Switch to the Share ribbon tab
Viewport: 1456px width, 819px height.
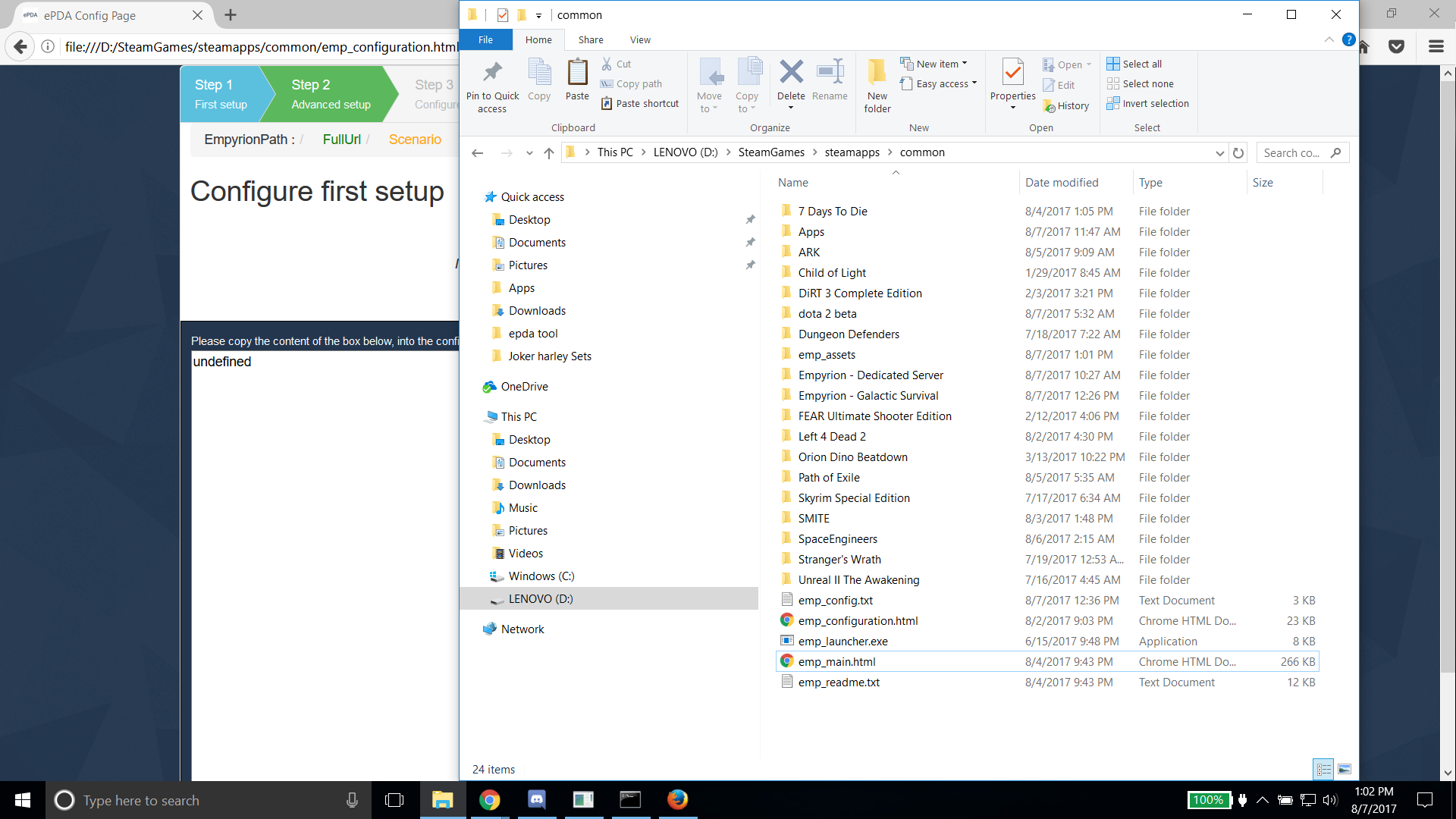591,39
